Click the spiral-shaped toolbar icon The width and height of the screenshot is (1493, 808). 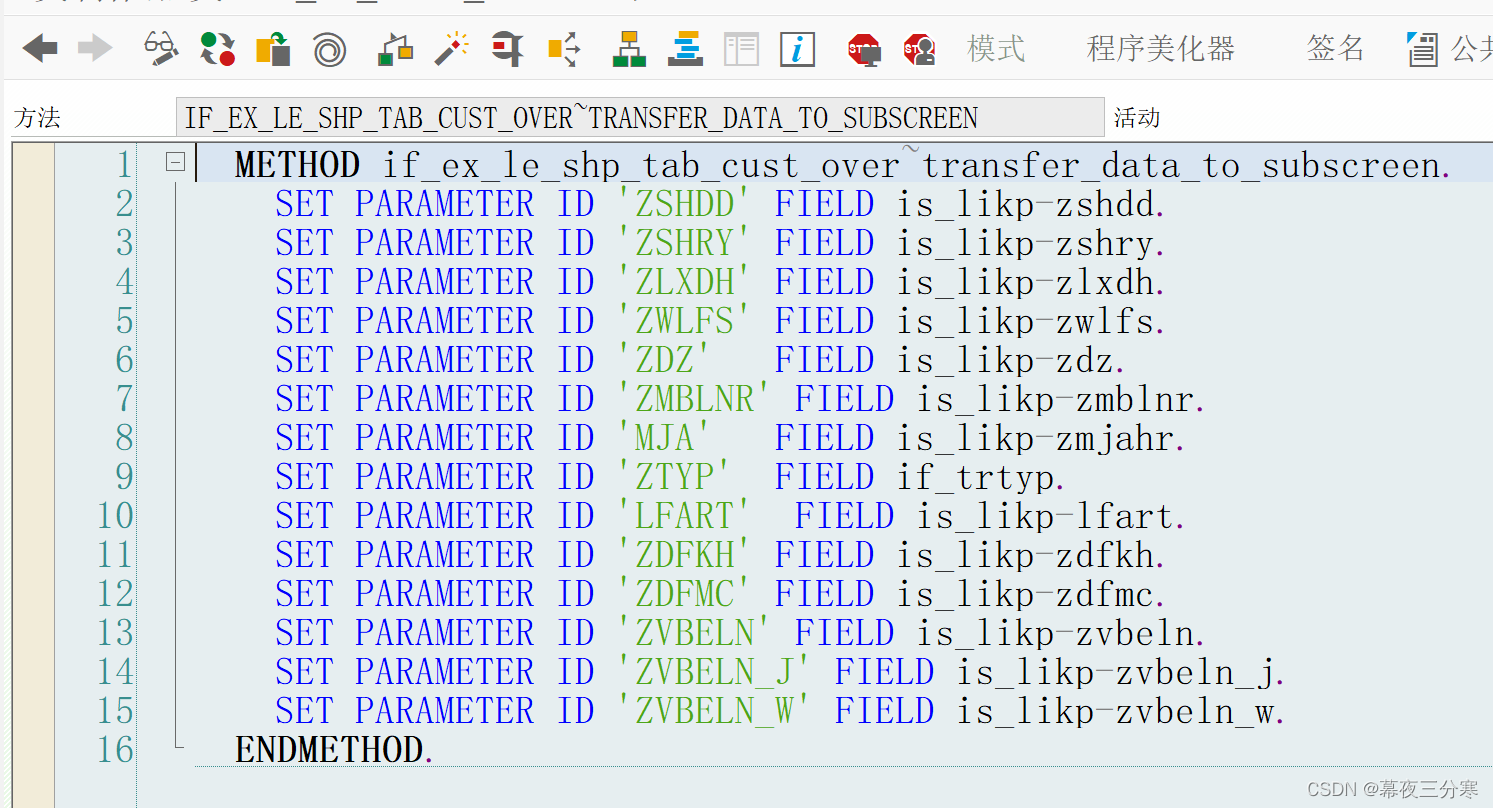330,47
